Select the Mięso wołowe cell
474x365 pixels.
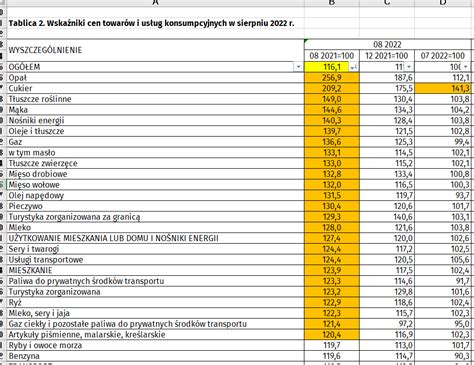tap(155, 185)
